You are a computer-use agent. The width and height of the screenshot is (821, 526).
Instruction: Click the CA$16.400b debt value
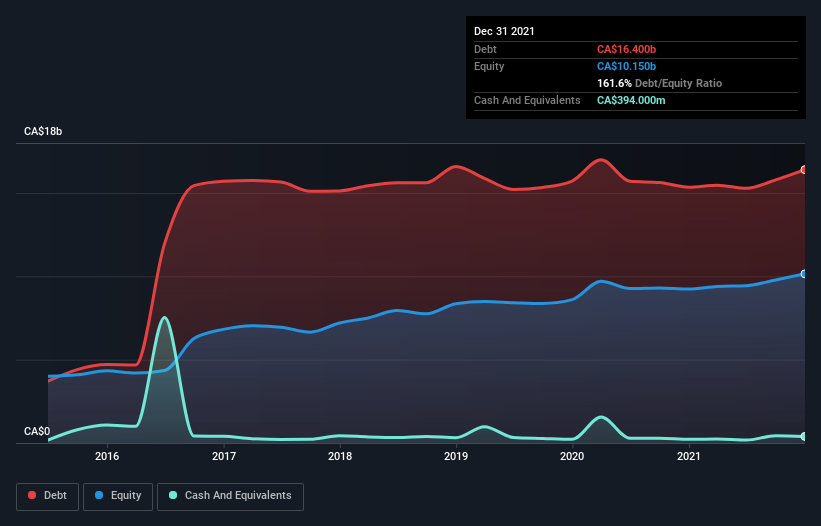(x=626, y=49)
